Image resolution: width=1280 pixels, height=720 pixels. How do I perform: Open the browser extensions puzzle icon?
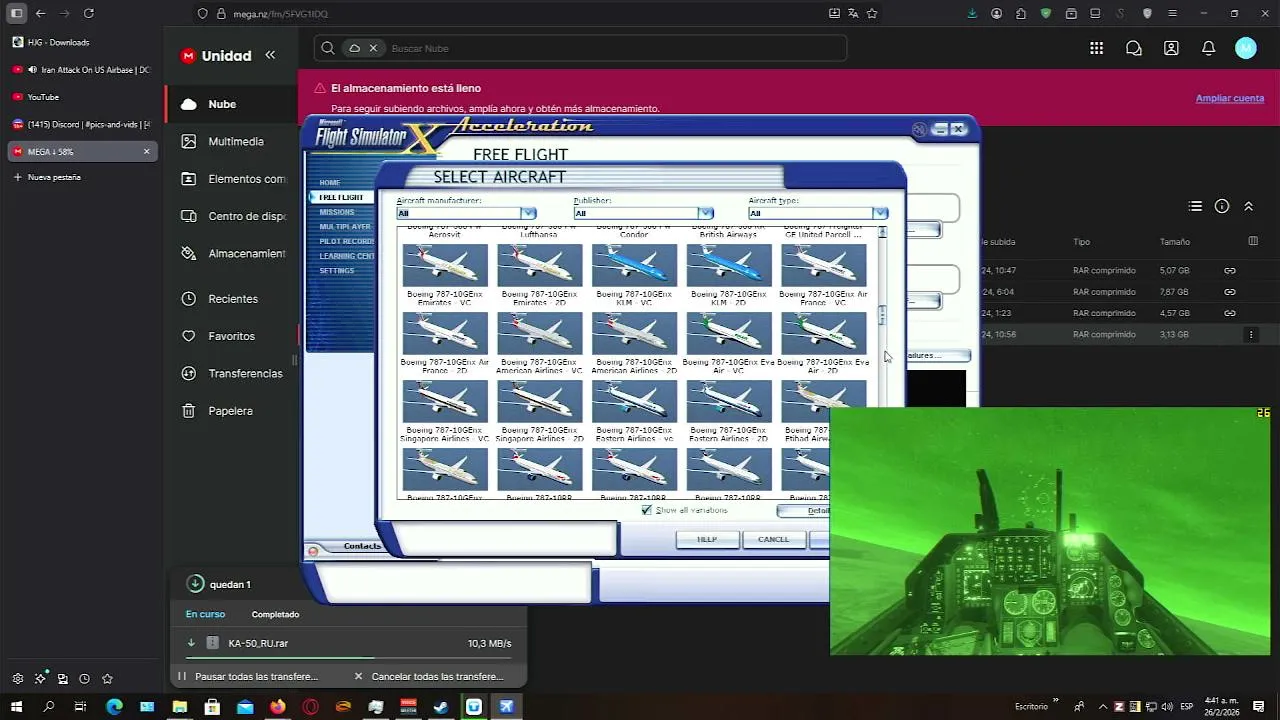point(1021,13)
